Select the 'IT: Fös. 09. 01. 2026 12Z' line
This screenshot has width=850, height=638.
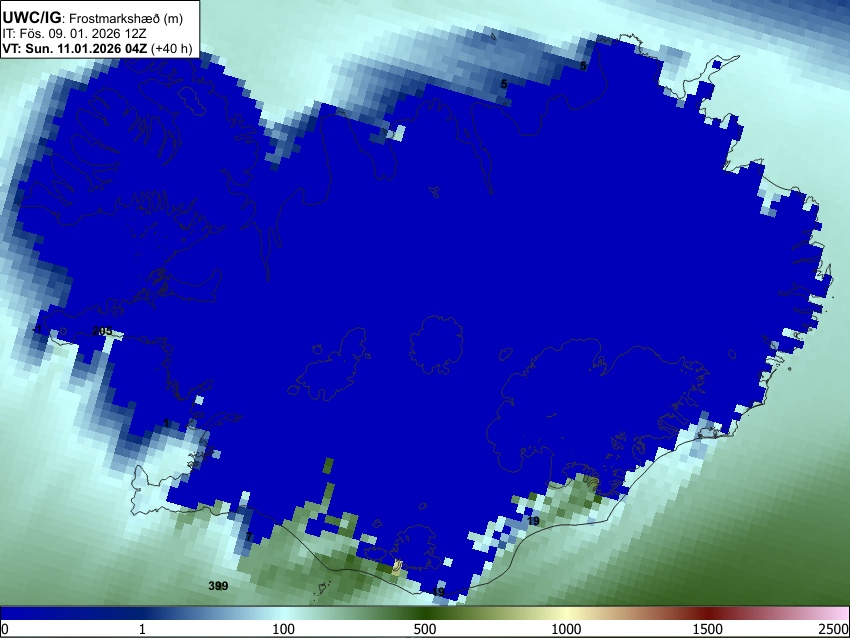(74, 34)
